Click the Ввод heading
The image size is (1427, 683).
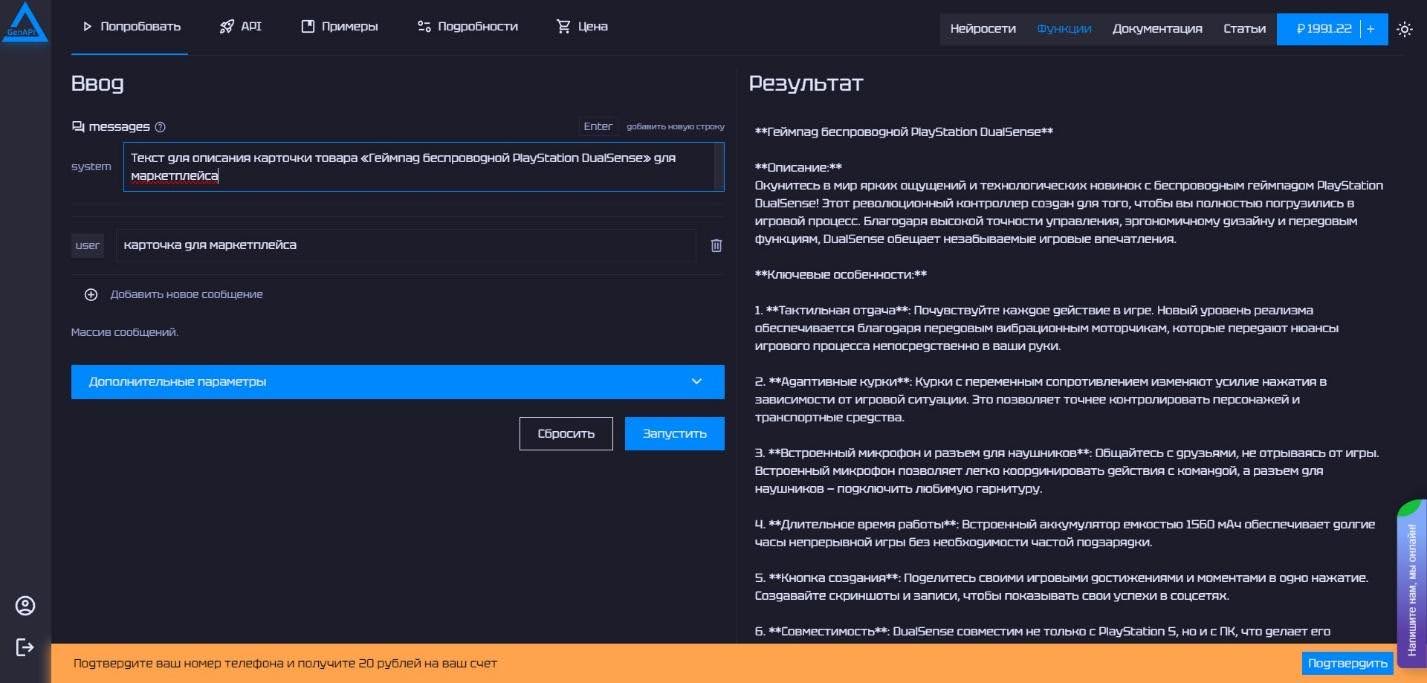[97, 84]
